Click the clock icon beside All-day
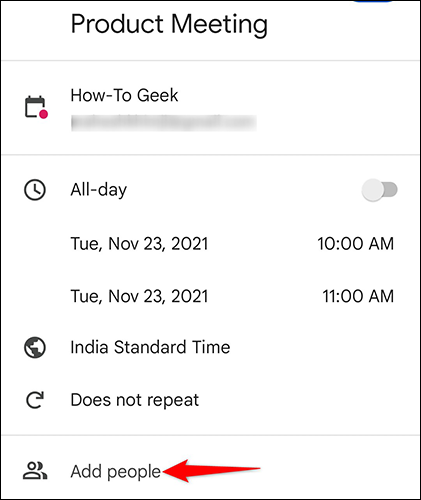This screenshot has width=421, height=500. pyautogui.click(x=35, y=190)
